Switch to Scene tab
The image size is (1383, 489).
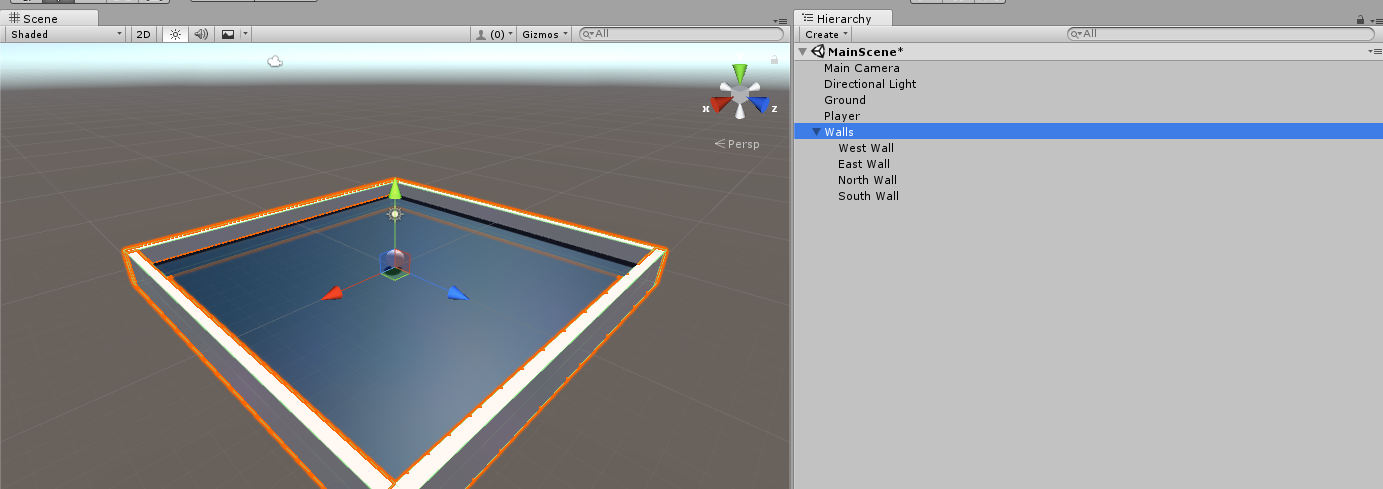click(50, 18)
